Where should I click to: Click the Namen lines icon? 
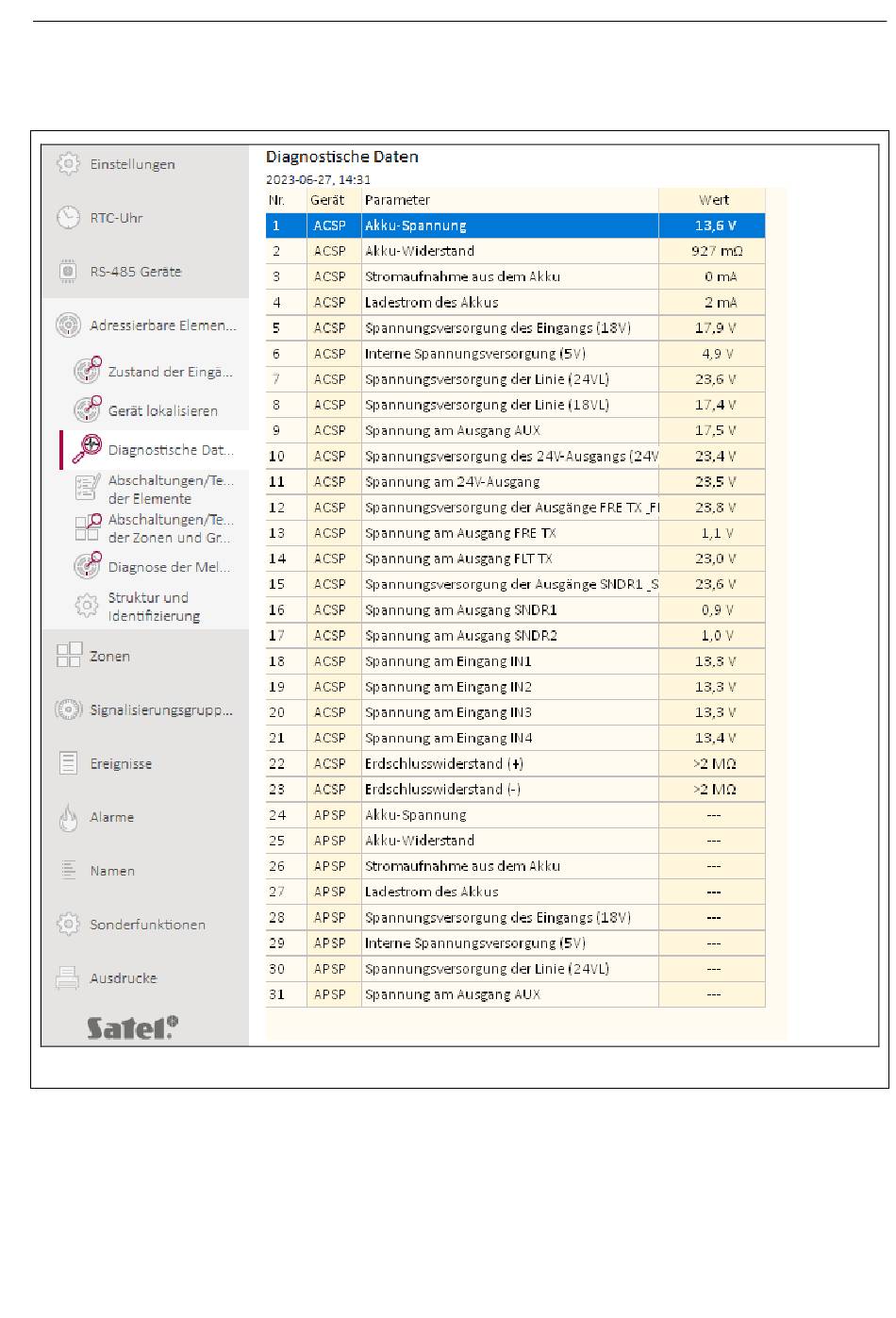click(x=68, y=870)
